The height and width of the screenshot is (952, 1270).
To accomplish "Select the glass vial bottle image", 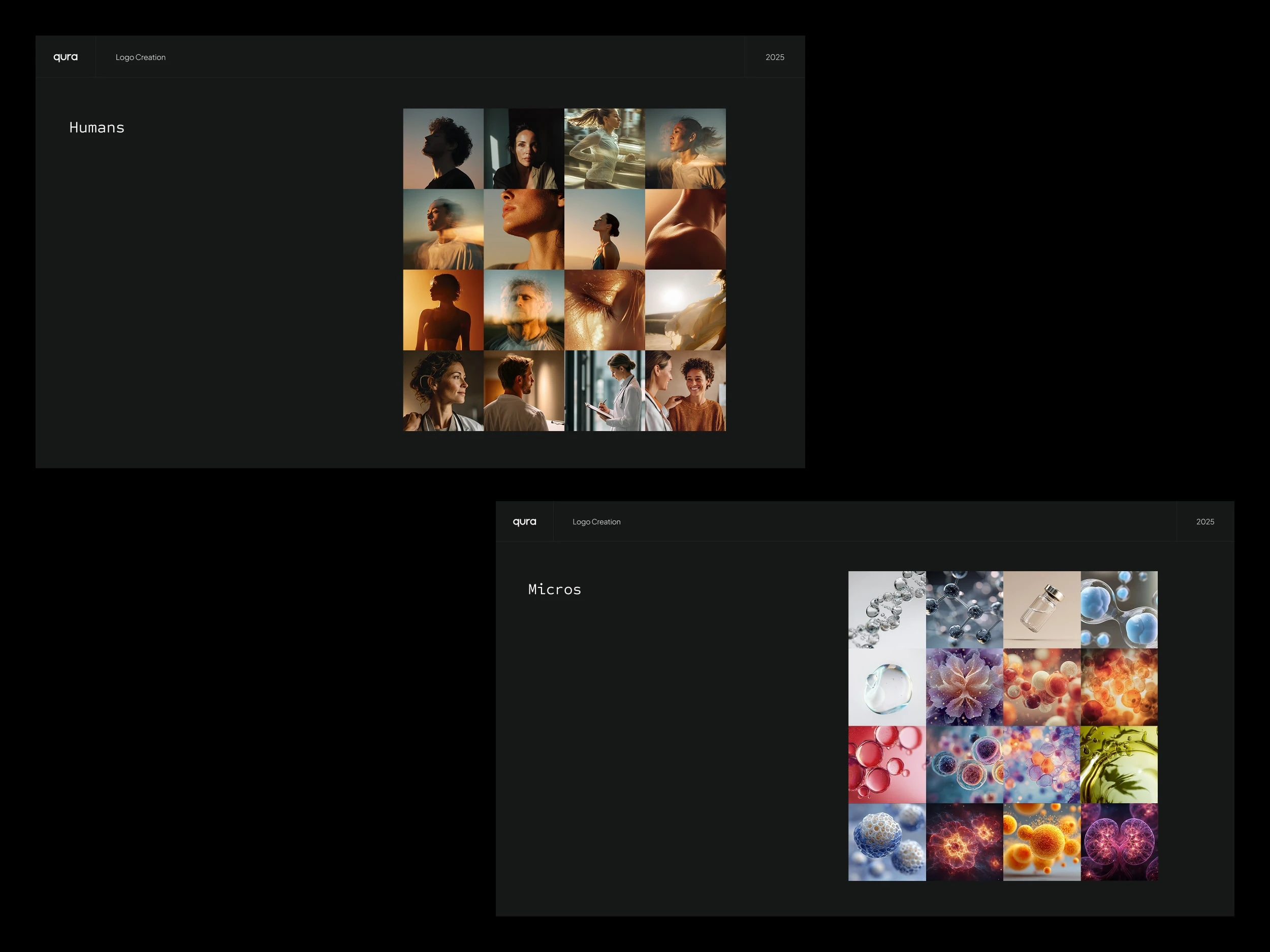I will coord(1041,609).
